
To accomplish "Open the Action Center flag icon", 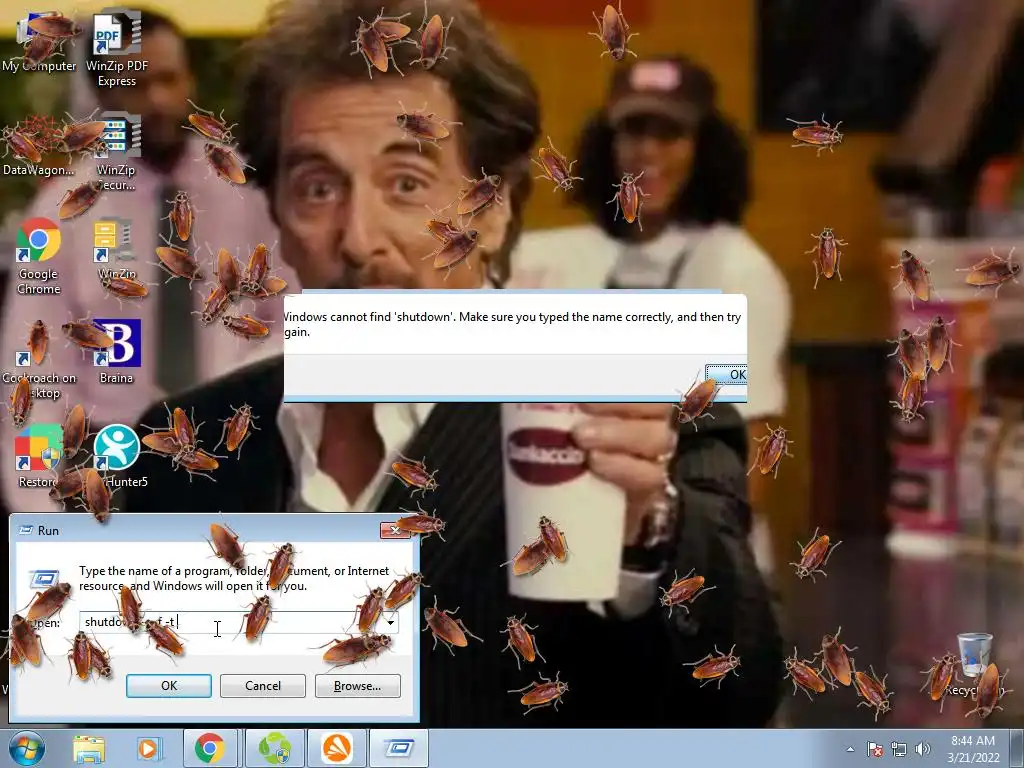I will click(875, 749).
